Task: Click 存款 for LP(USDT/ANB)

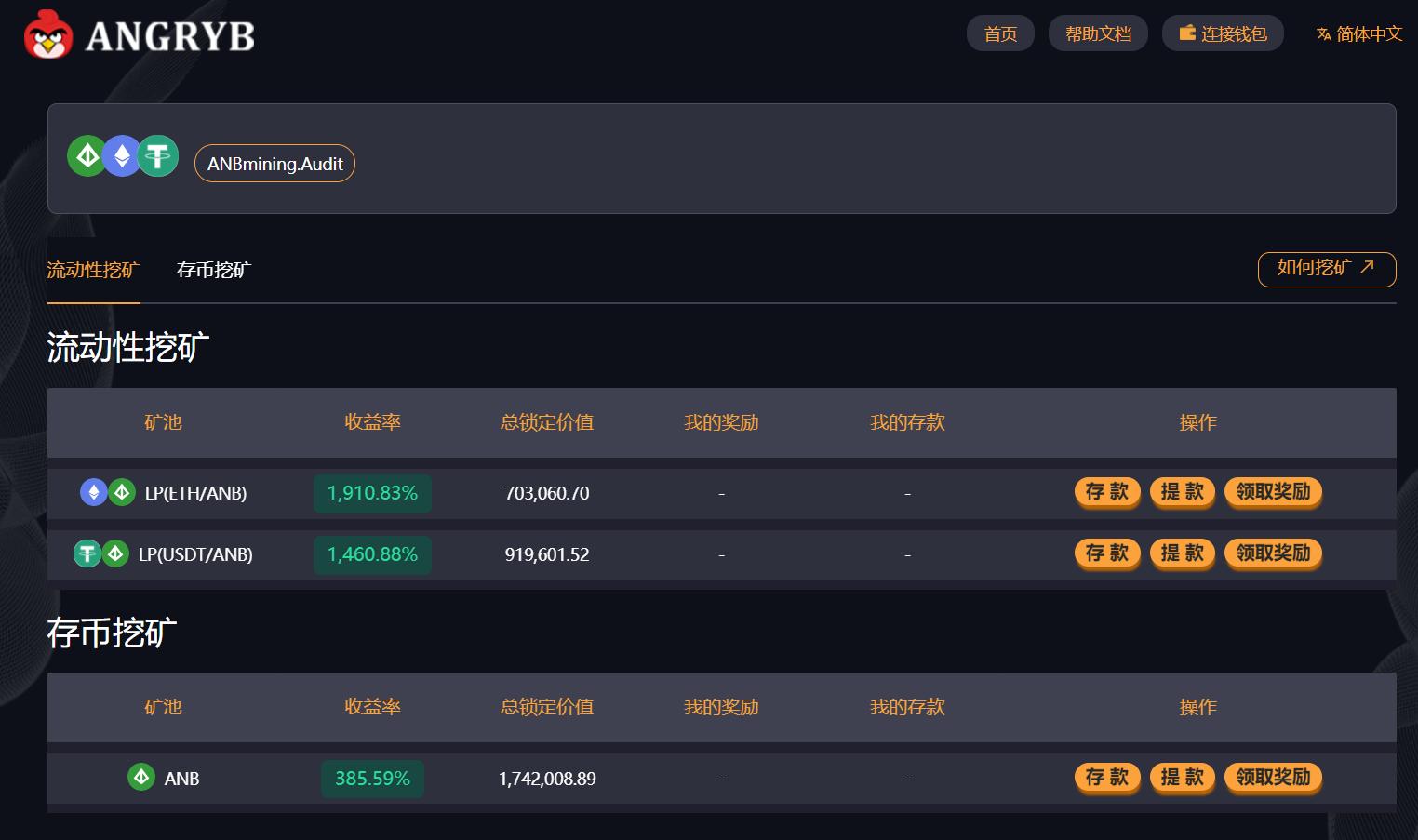Action: [x=1107, y=553]
